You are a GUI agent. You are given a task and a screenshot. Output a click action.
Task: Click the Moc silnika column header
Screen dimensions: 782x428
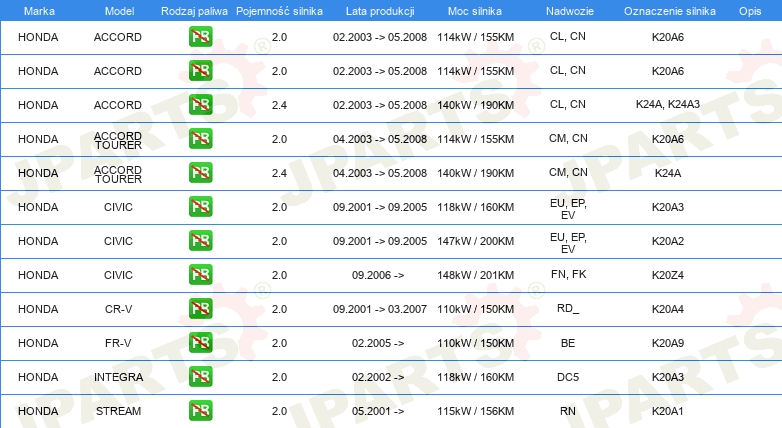click(x=475, y=11)
